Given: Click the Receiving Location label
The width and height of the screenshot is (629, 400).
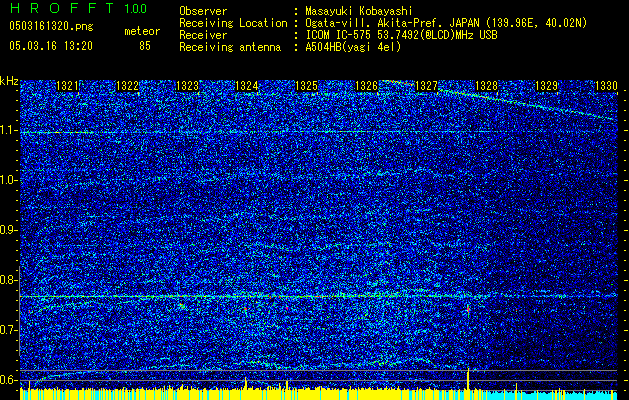Looking at the screenshot, I should pyautogui.click(x=233, y=23).
